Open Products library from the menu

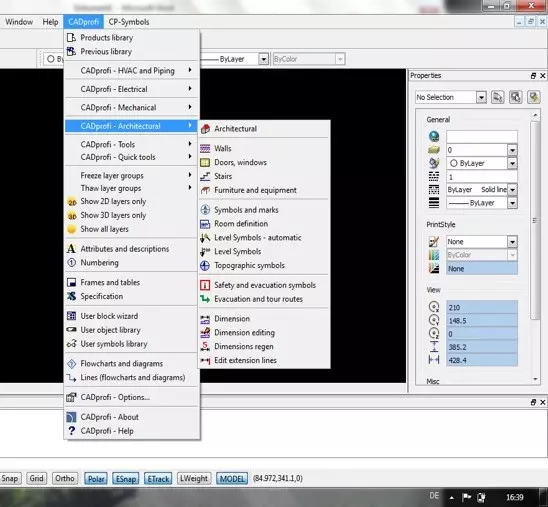coord(132,37)
